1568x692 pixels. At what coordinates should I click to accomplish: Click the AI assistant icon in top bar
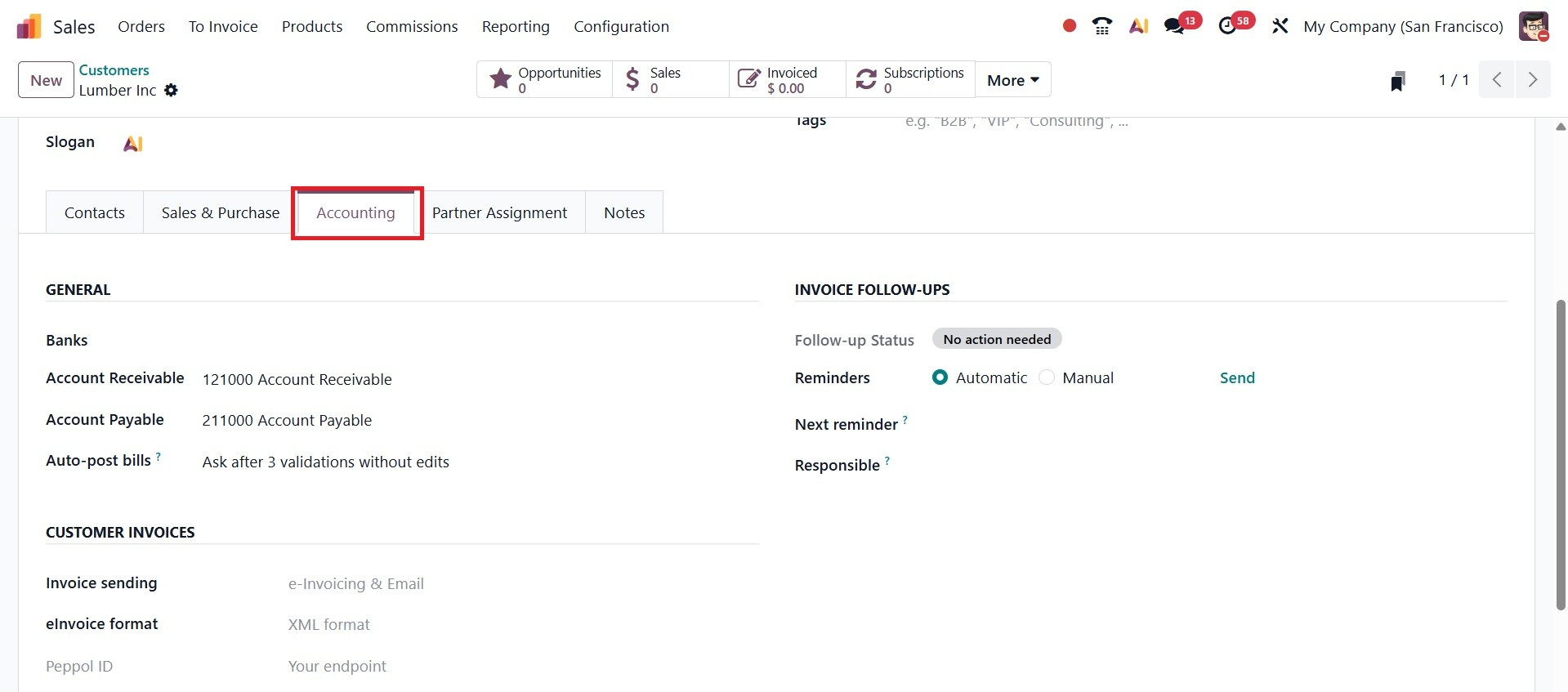click(x=1138, y=26)
